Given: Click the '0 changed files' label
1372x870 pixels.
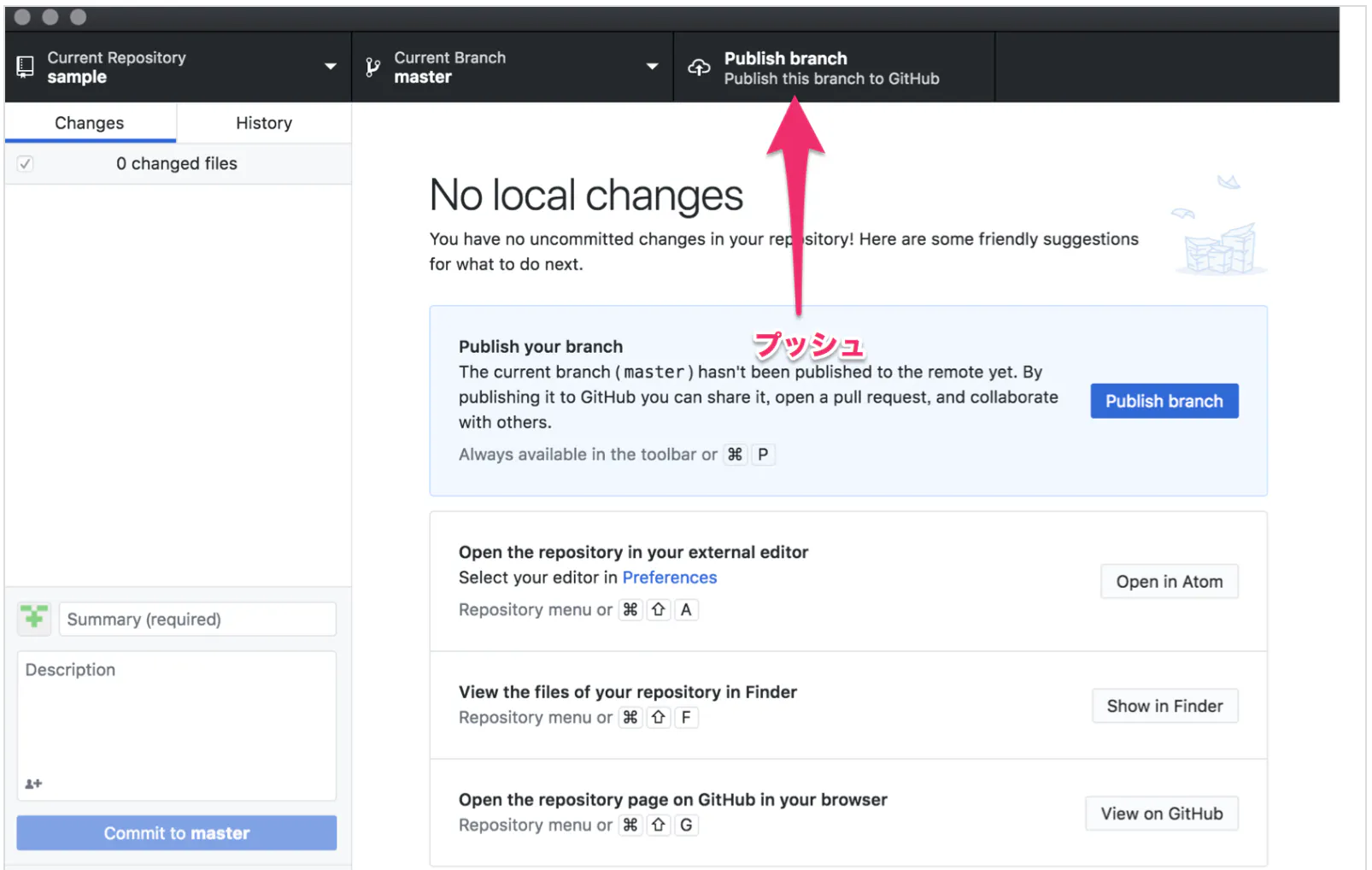Looking at the screenshot, I should 177,163.
